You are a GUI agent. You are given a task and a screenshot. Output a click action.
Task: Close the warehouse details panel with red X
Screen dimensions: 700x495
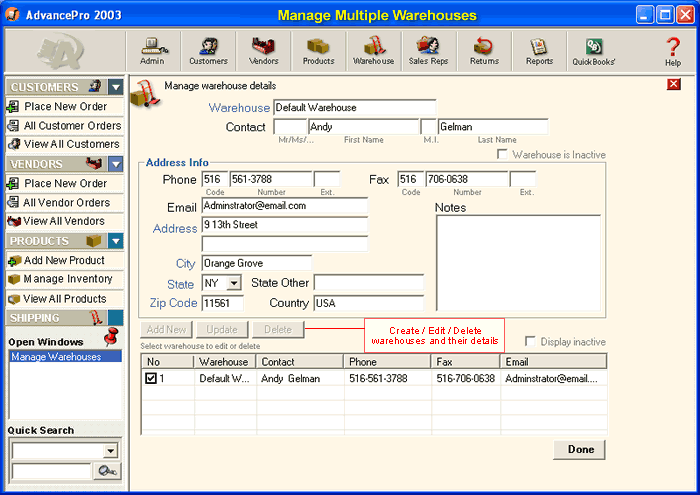674,84
